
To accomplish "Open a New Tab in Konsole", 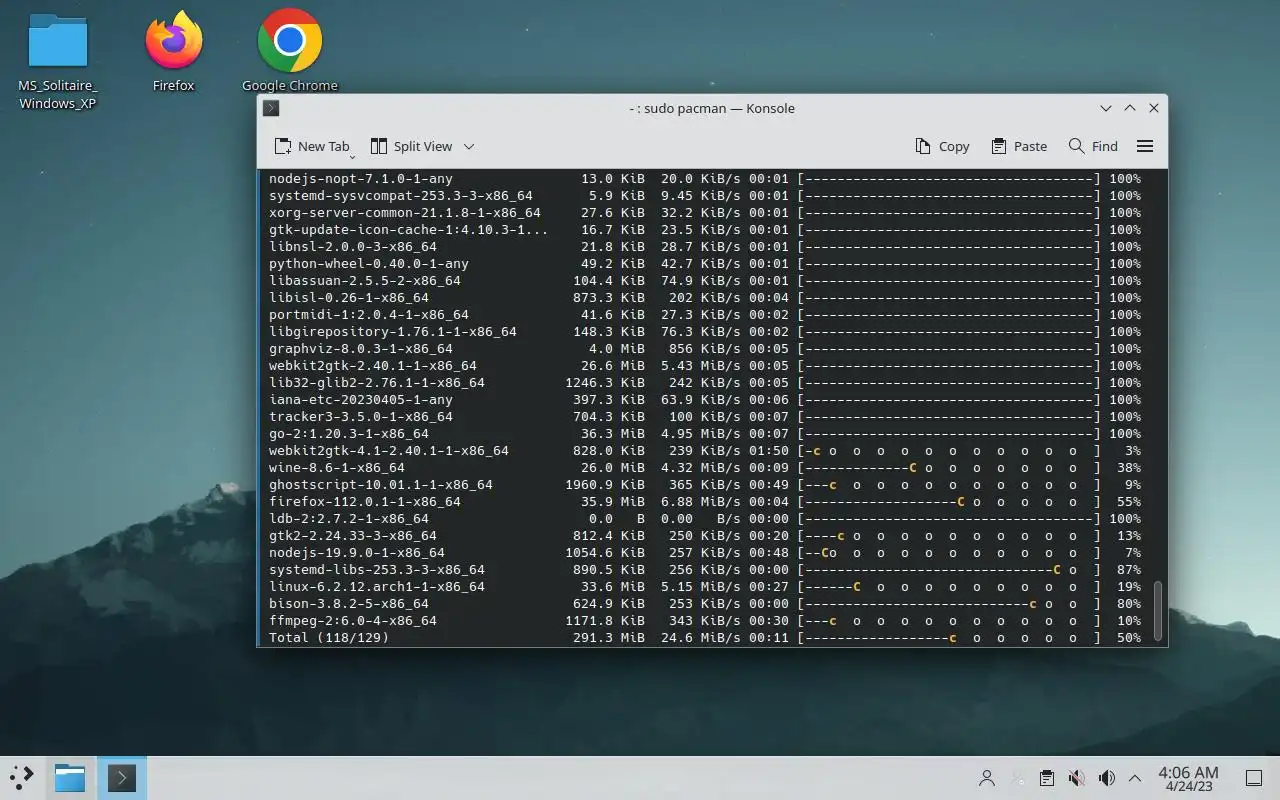I will coord(312,146).
